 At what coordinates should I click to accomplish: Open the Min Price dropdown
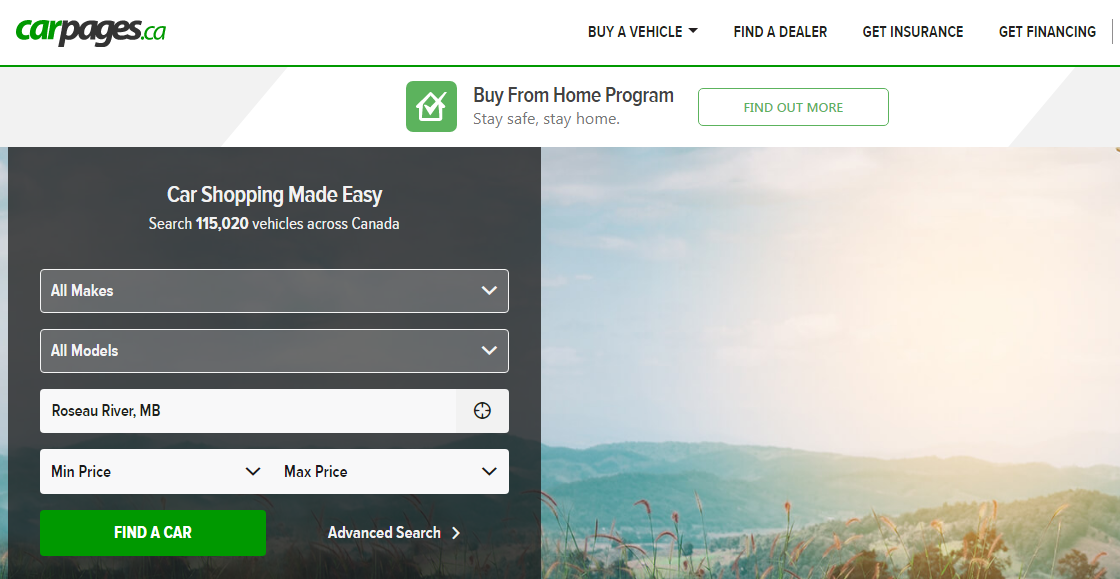point(155,472)
